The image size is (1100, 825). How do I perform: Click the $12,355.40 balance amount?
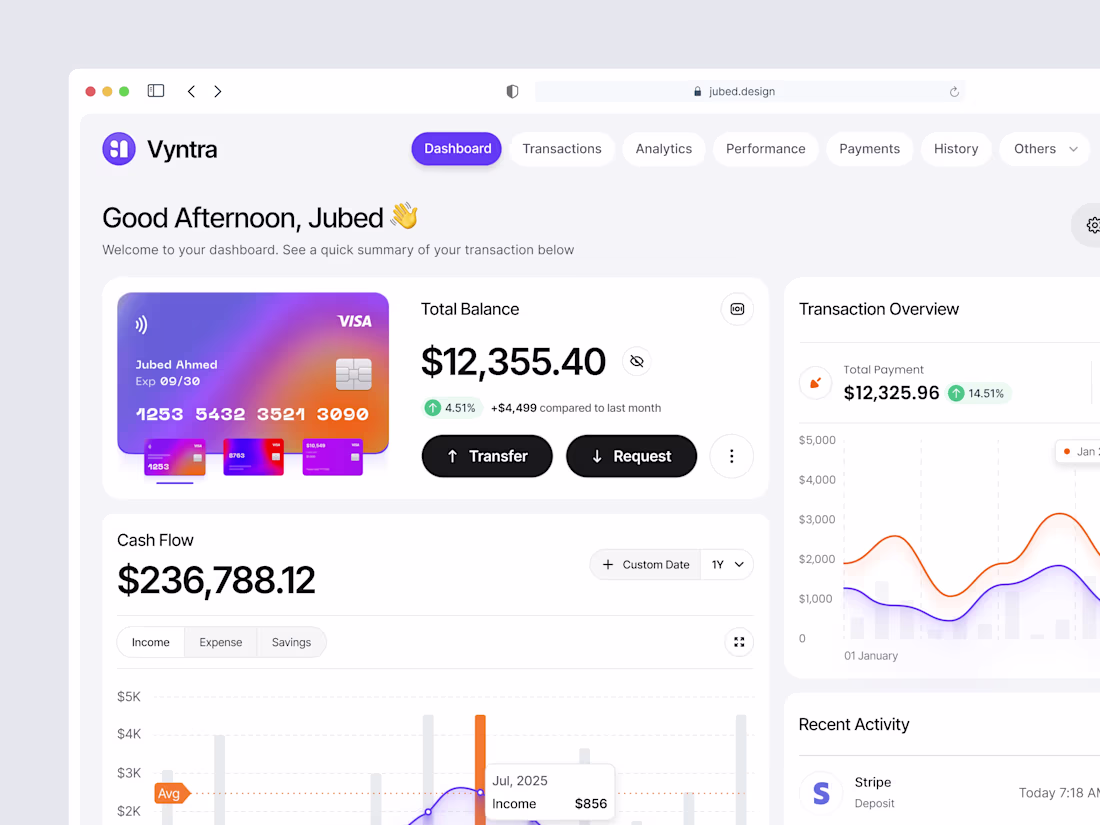pyautogui.click(x=513, y=362)
